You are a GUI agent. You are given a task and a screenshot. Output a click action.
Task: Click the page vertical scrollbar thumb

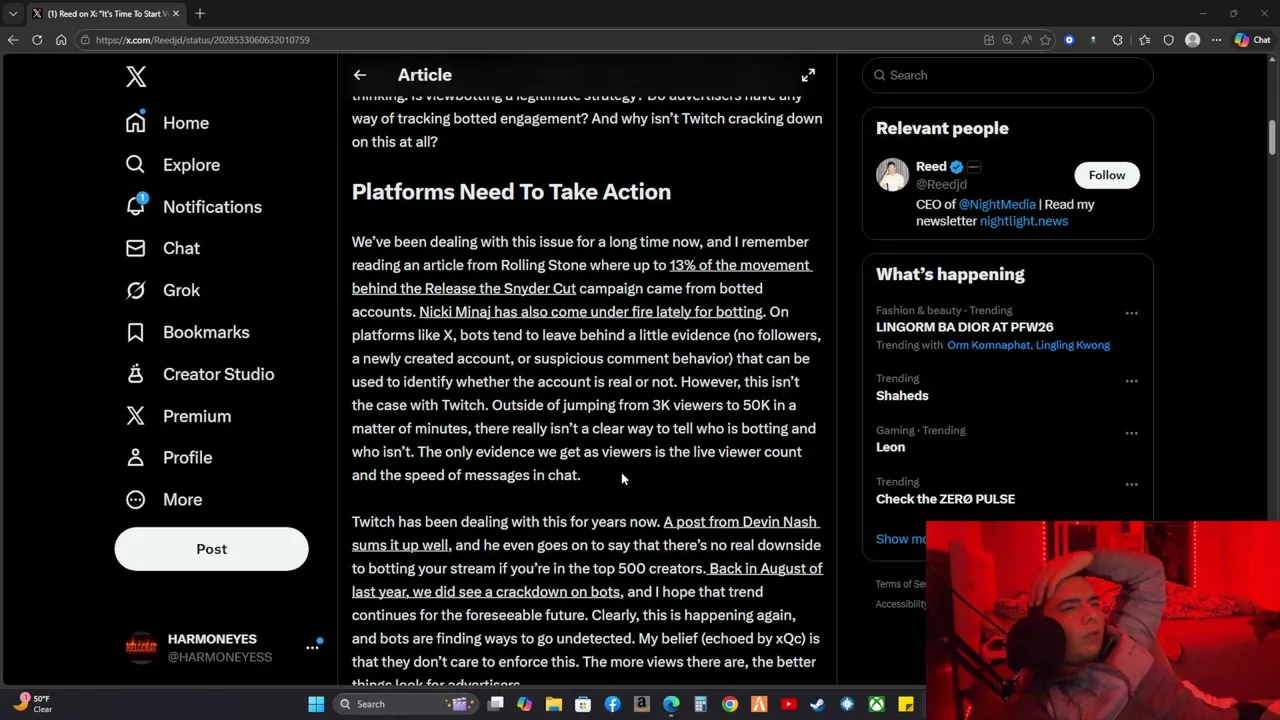tap(1273, 137)
